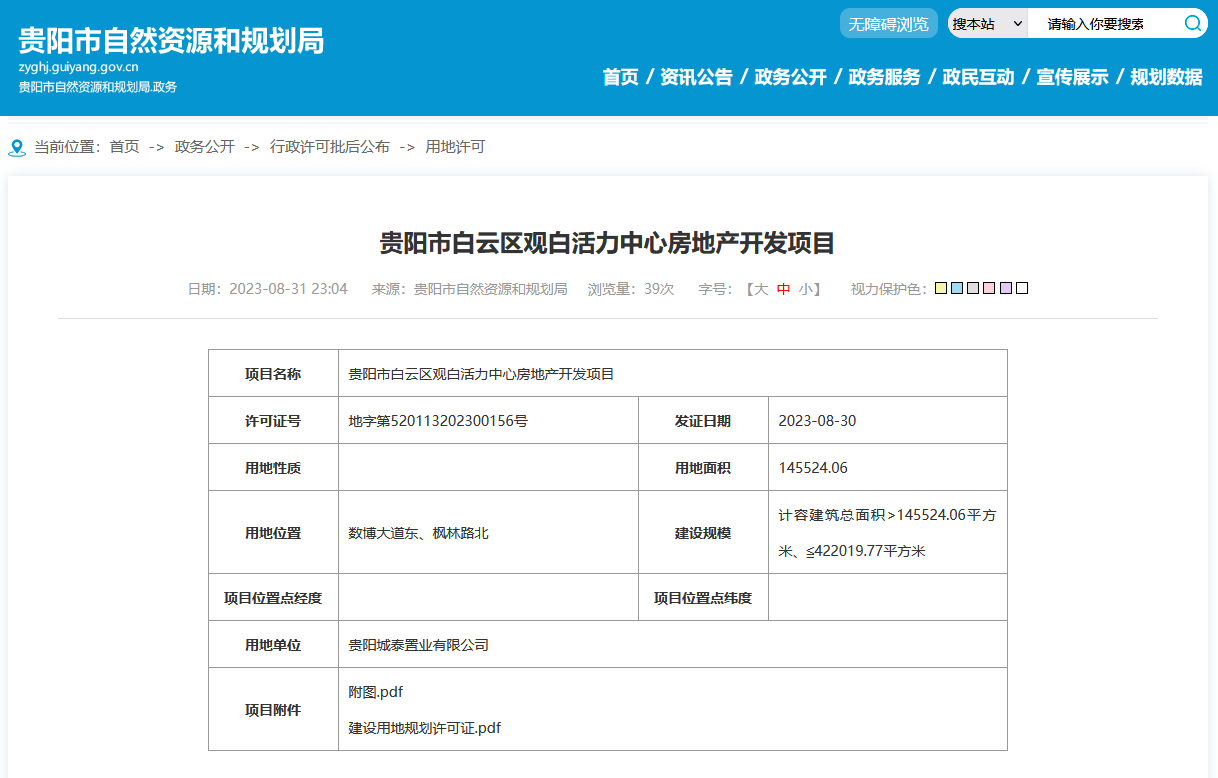Select the yellow eye-protection color swatch
1218x778 pixels.
tap(941, 289)
